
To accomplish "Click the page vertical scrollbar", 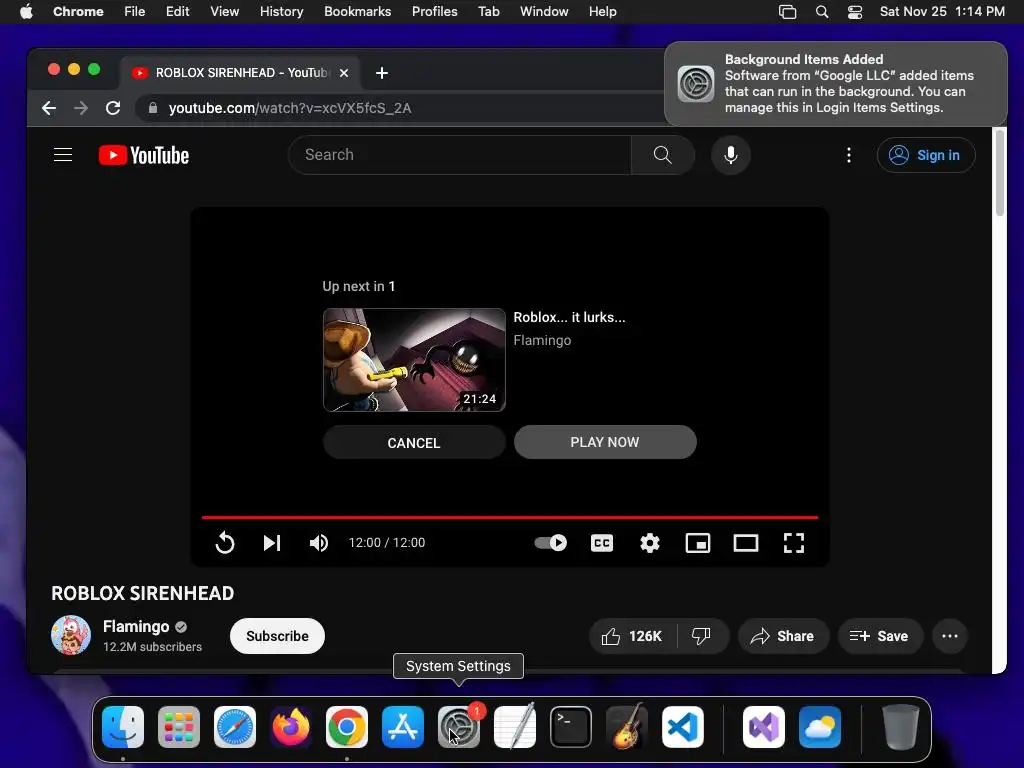I will tap(999, 172).
